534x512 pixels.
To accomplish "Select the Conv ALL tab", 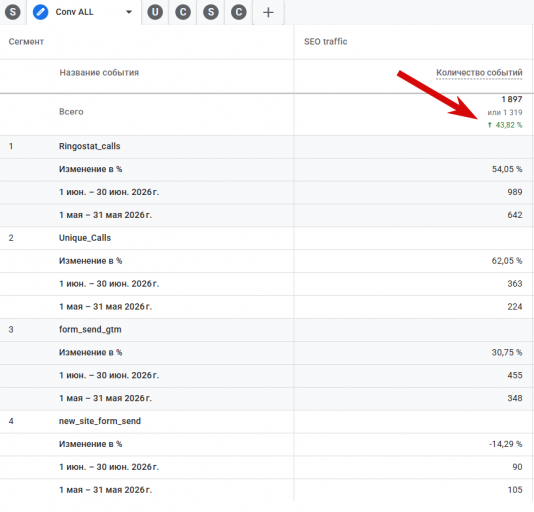I will click(84, 12).
